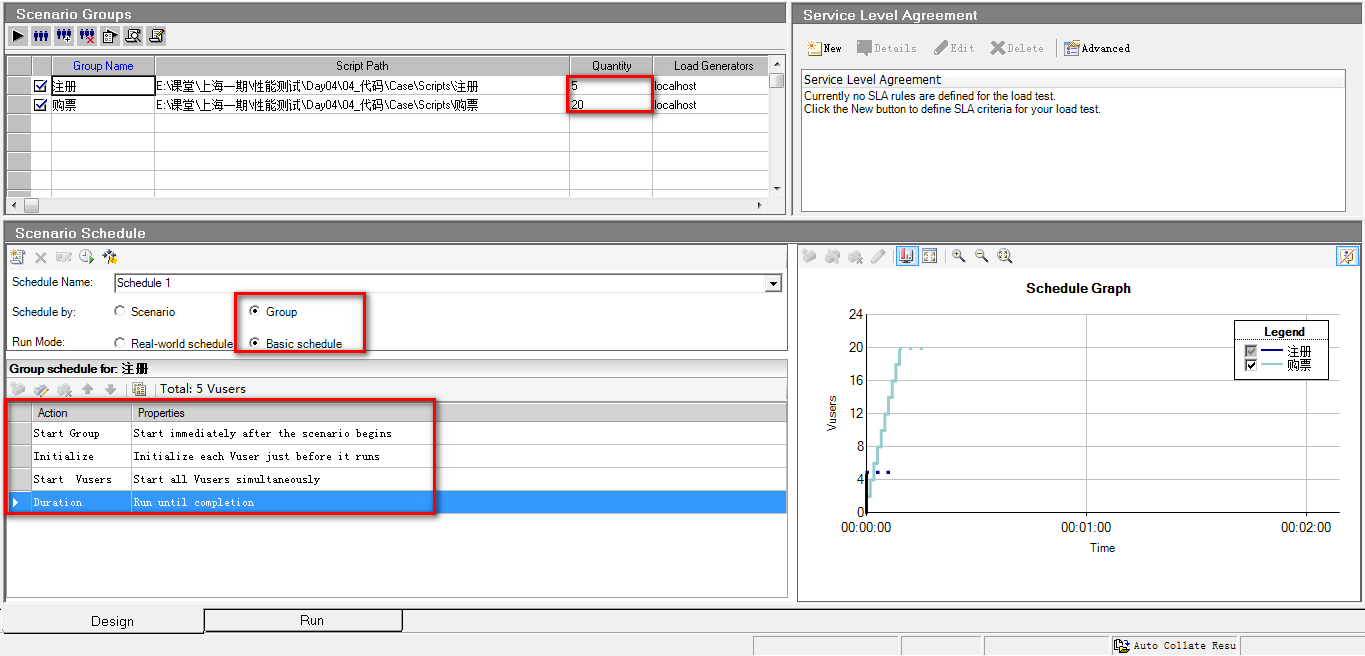Click the 注册 group name cell
Screen dimensions: 1365x656
click(x=103, y=86)
